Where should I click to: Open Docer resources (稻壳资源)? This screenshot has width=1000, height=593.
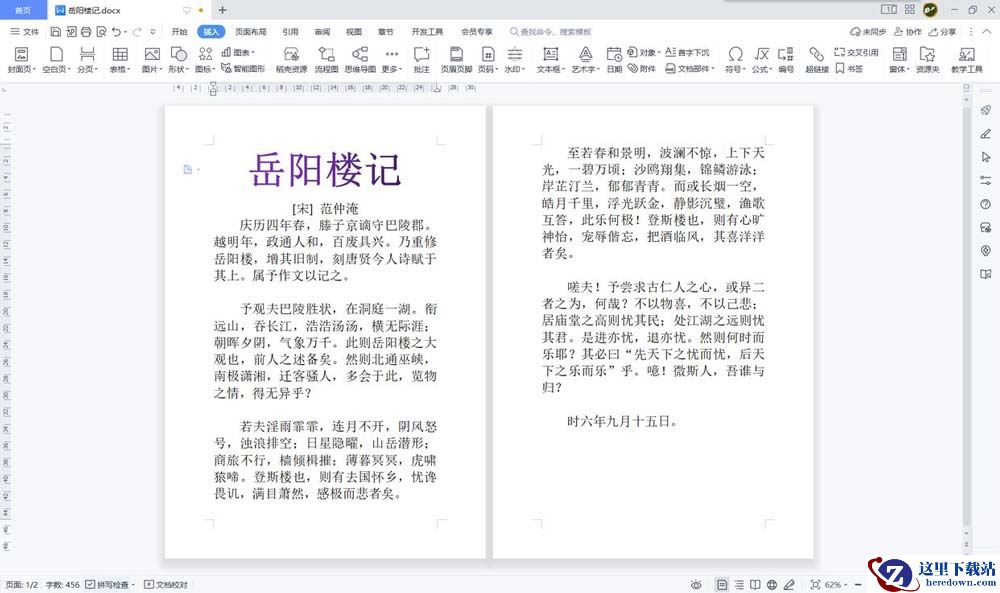291,60
